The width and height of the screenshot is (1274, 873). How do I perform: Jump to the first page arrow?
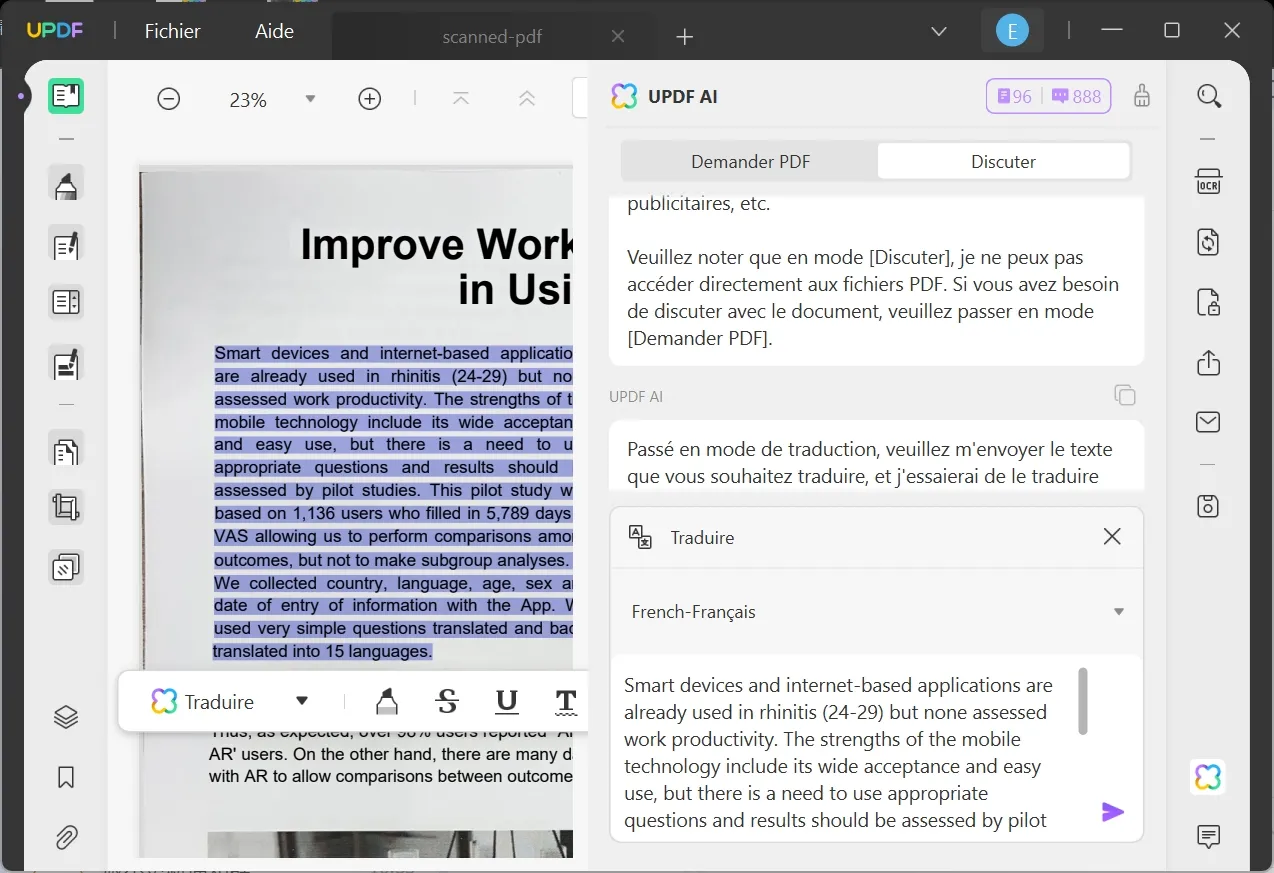click(x=461, y=99)
